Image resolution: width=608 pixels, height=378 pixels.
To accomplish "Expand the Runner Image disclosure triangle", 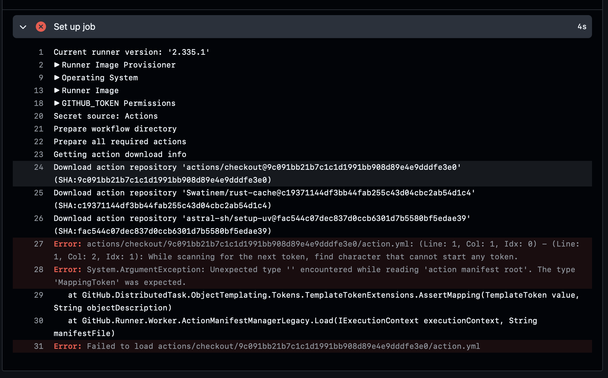I will [57, 90].
